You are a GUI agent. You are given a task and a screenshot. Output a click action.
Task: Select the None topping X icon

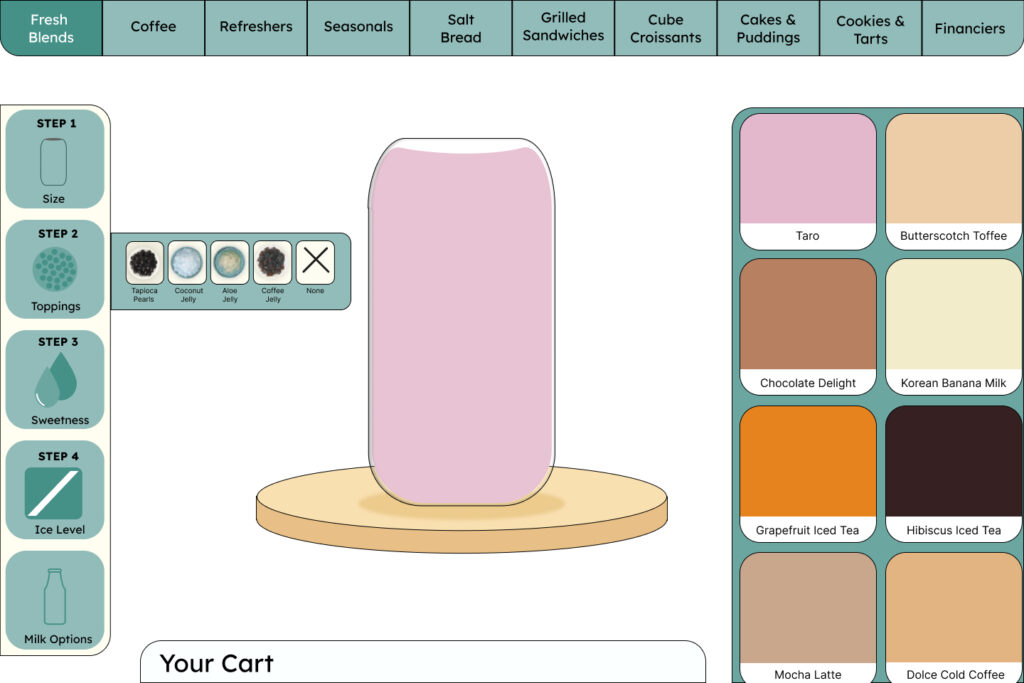point(315,262)
